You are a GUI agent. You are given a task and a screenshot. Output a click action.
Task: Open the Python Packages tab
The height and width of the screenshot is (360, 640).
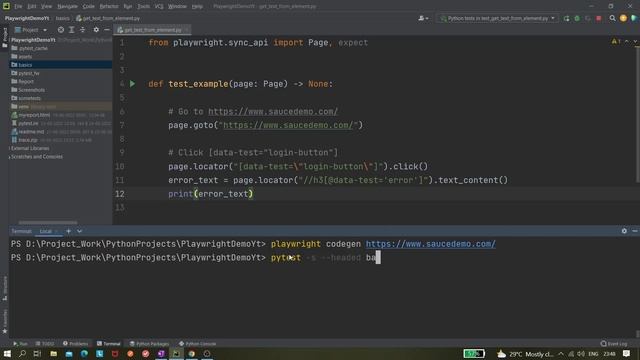(x=149, y=344)
